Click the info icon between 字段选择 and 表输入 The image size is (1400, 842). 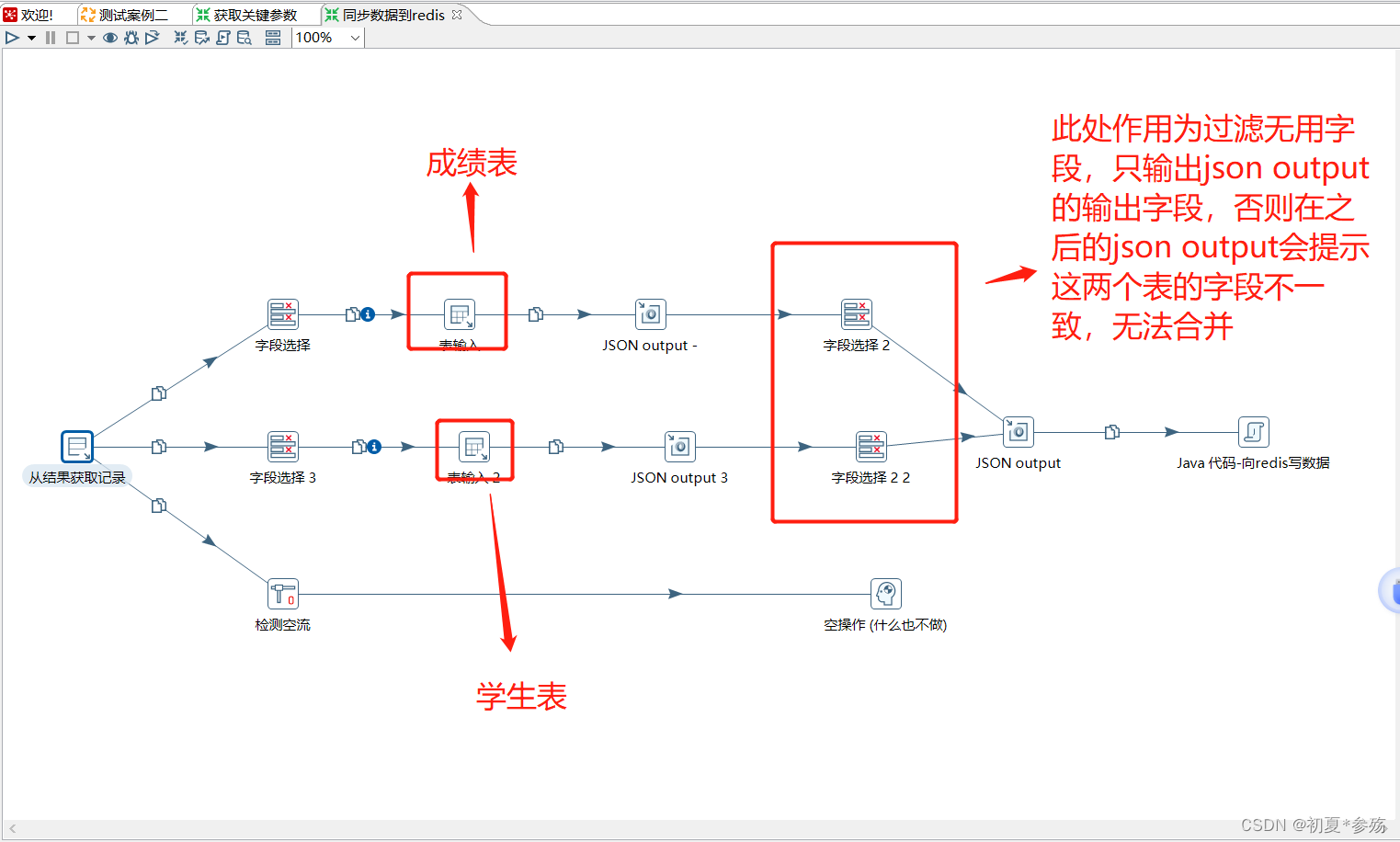[368, 314]
